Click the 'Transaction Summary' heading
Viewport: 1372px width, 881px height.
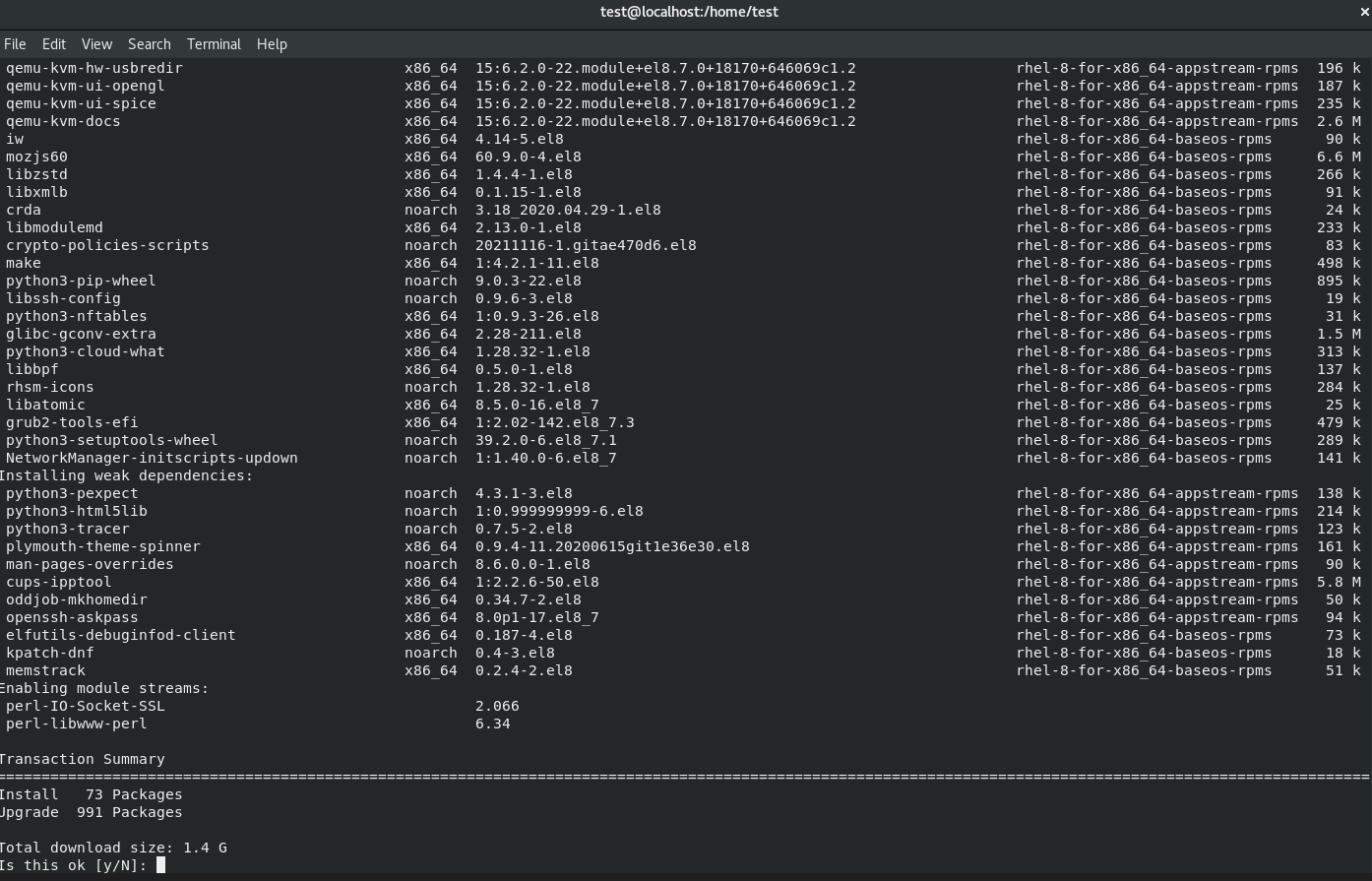(x=83, y=759)
